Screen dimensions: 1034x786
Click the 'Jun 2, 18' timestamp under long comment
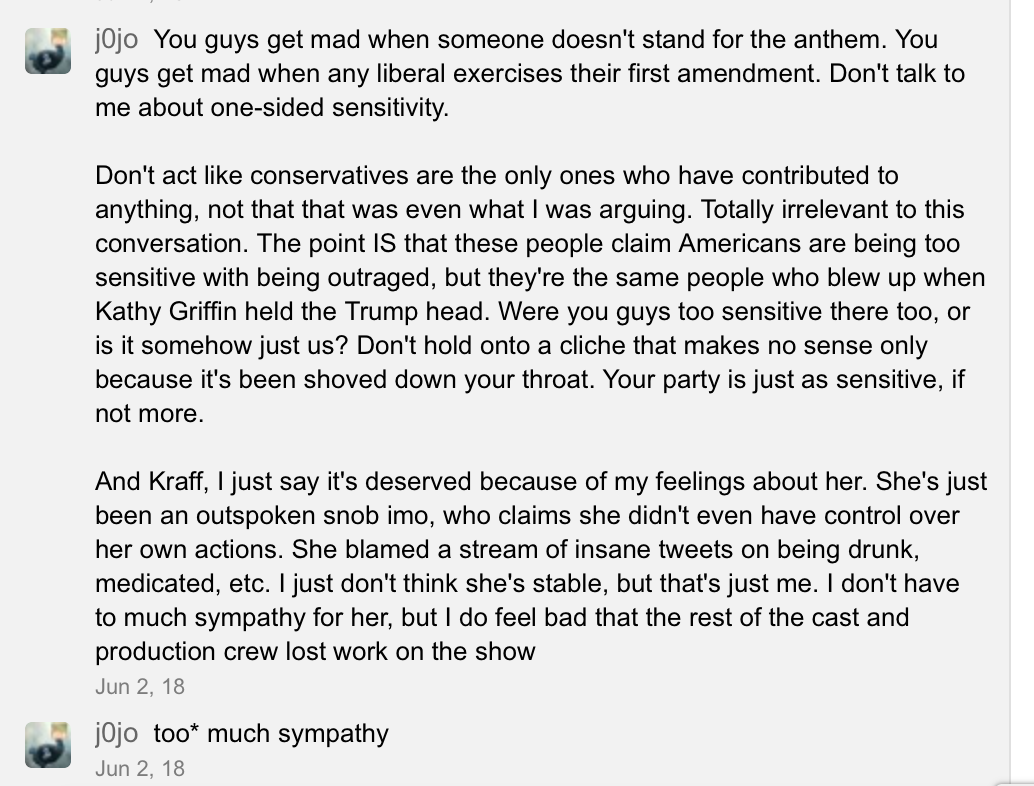140,687
